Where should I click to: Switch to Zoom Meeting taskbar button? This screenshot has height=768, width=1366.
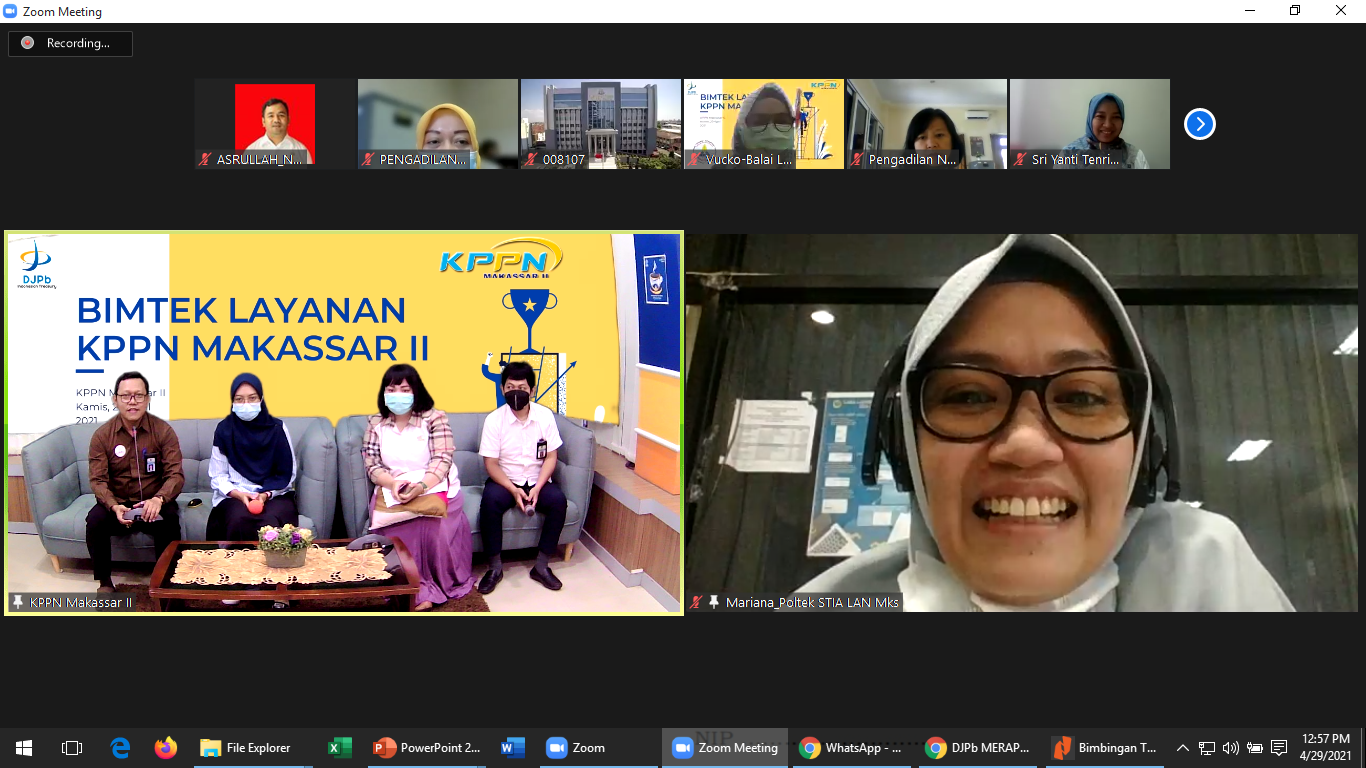click(725, 747)
